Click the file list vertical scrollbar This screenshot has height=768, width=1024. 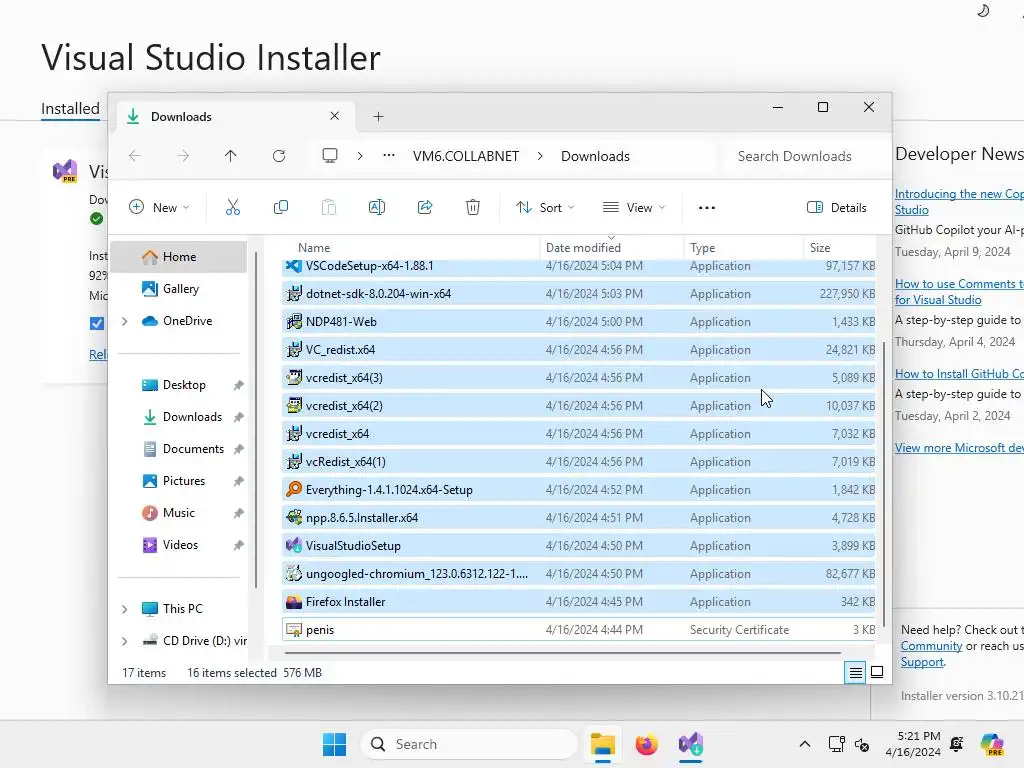[x=884, y=483]
